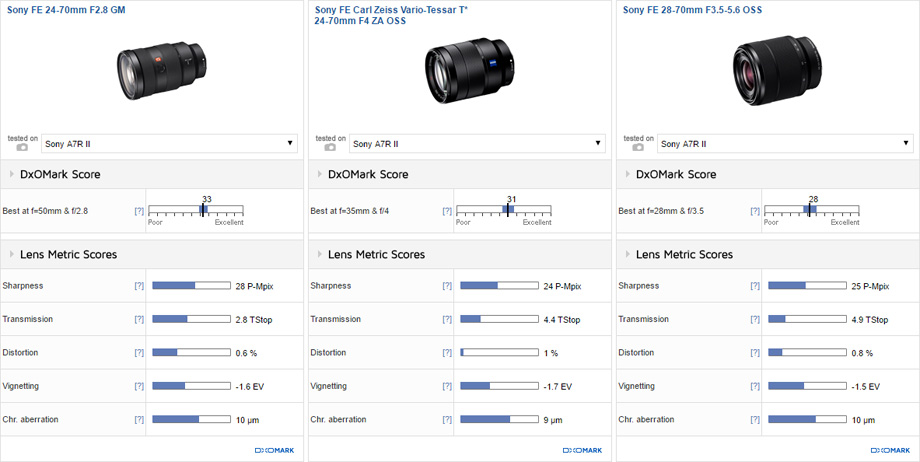Open Sony FE 28-70mm F3.5-5.6 OSS title link
Image resolution: width=920 pixels, height=462 pixels.
(x=692, y=10)
